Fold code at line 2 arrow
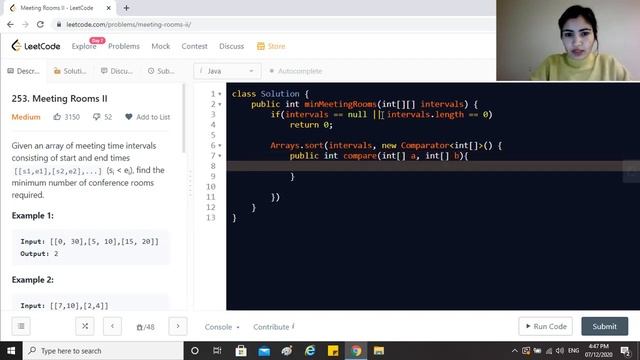Screen dimensions: 640x360 pos(220,104)
